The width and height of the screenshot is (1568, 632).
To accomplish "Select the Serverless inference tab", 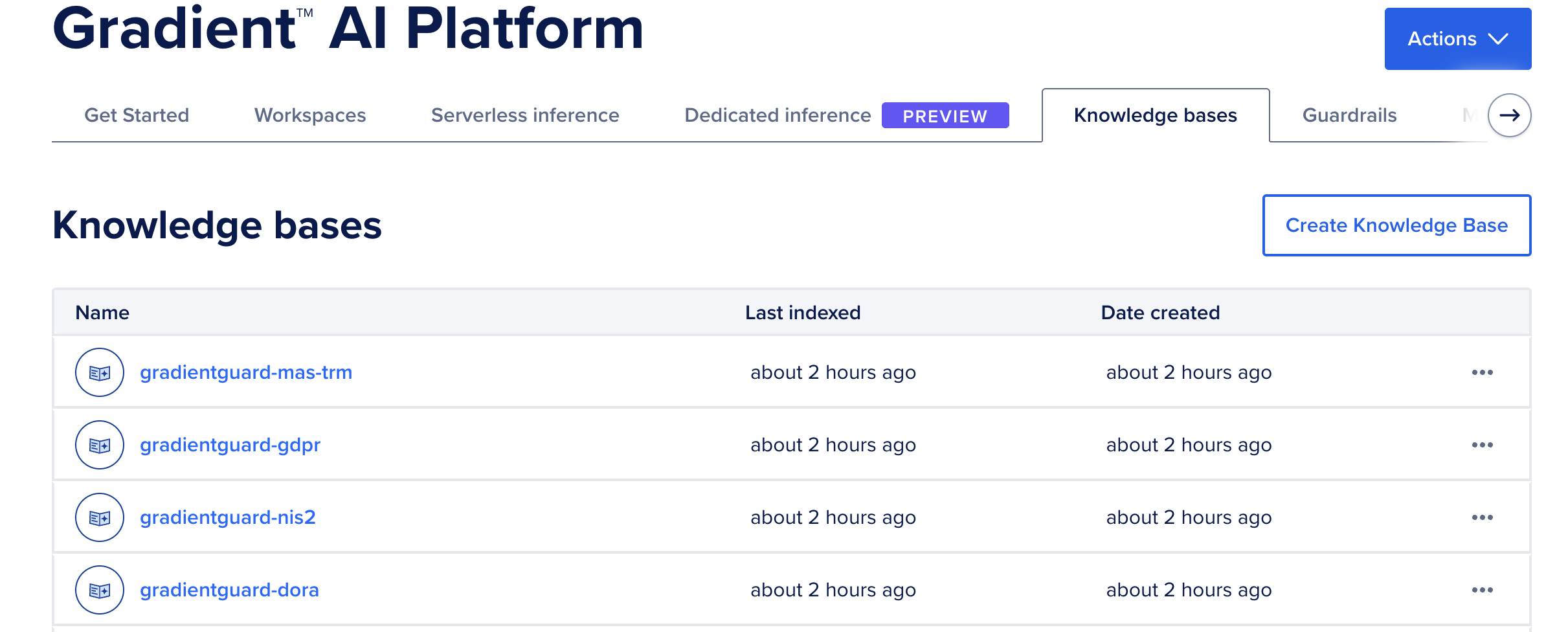I will tap(525, 115).
